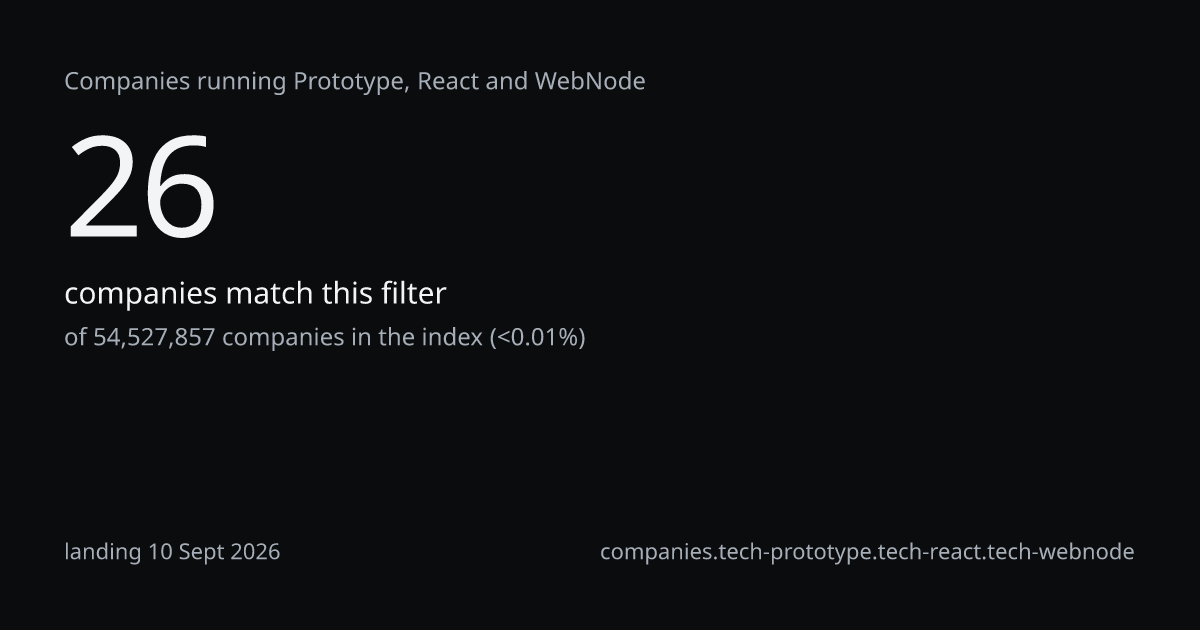The width and height of the screenshot is (1200, 630).
Task: Click the total count 54,527,857
Action: pyautogui.click(x=154, y=337)
